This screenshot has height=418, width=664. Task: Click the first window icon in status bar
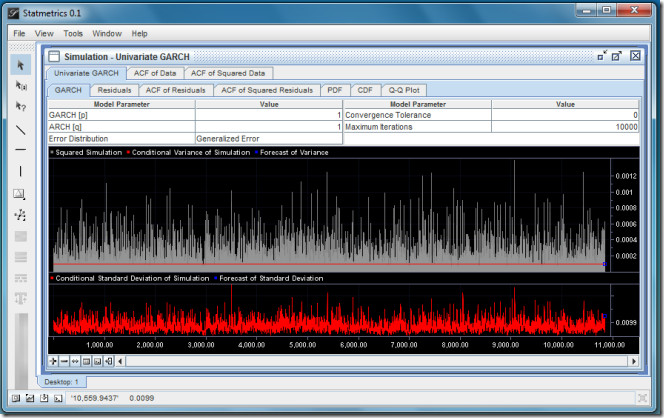16,398
